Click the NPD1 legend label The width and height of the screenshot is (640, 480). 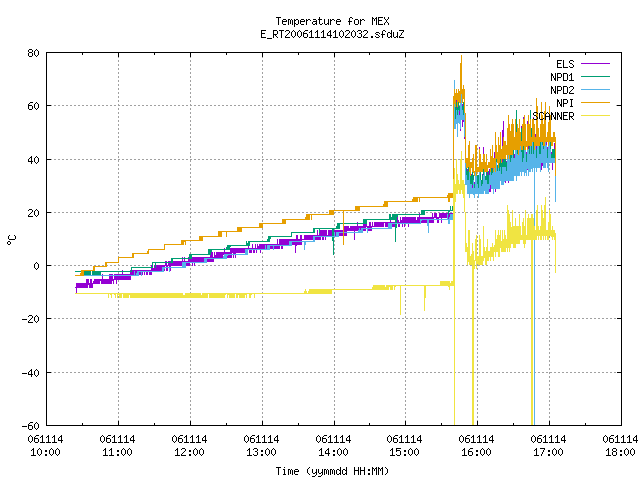[562, 77]
